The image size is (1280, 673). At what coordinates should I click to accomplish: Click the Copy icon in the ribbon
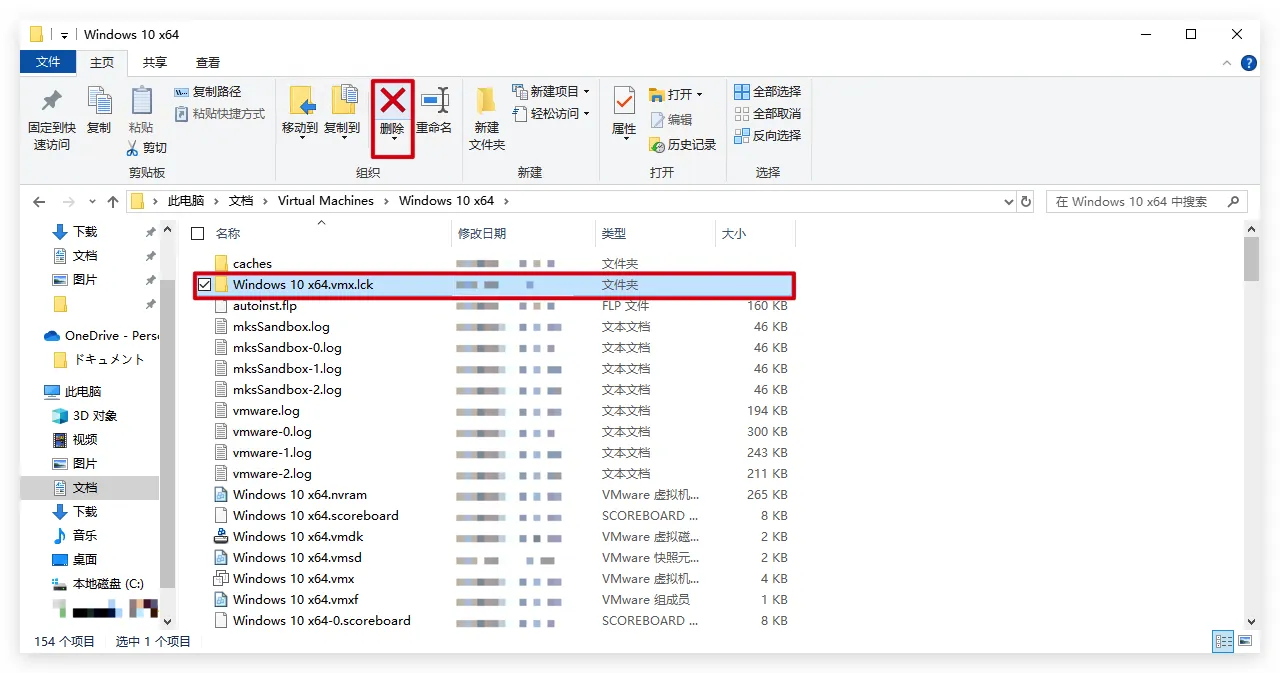99,100
